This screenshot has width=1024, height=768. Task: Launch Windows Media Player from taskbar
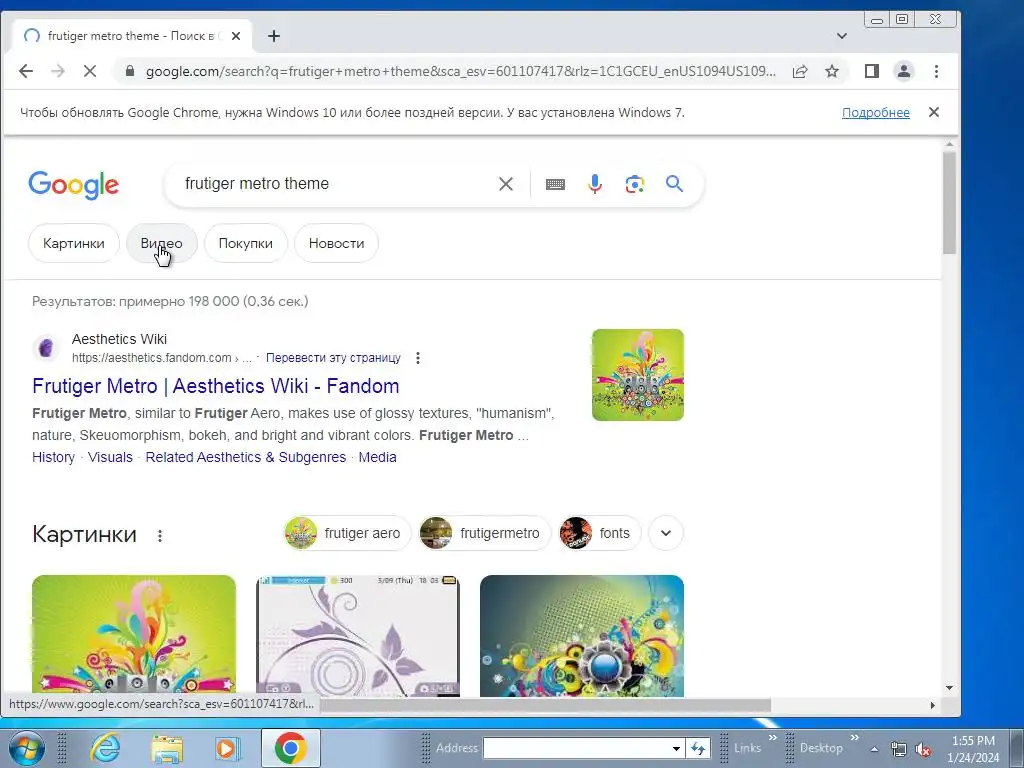coord(227,748)
